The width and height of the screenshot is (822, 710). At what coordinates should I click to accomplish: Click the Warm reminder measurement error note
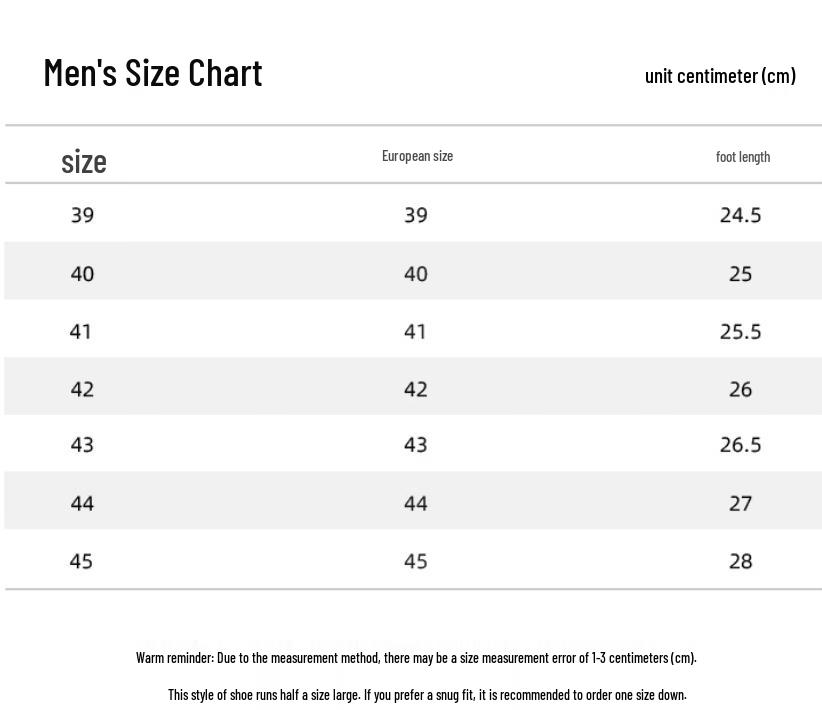(416, 658)
